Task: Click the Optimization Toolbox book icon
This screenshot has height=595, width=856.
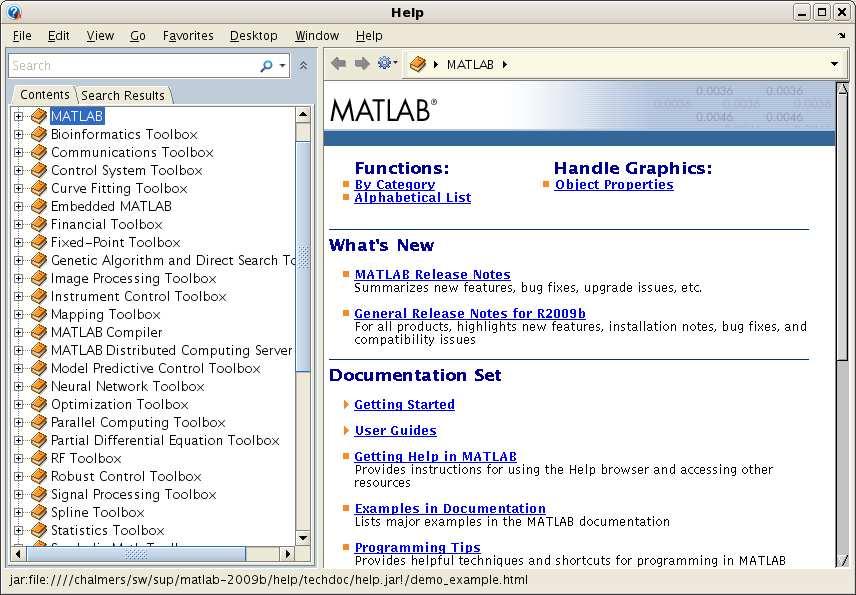Action: click(39, 404)
